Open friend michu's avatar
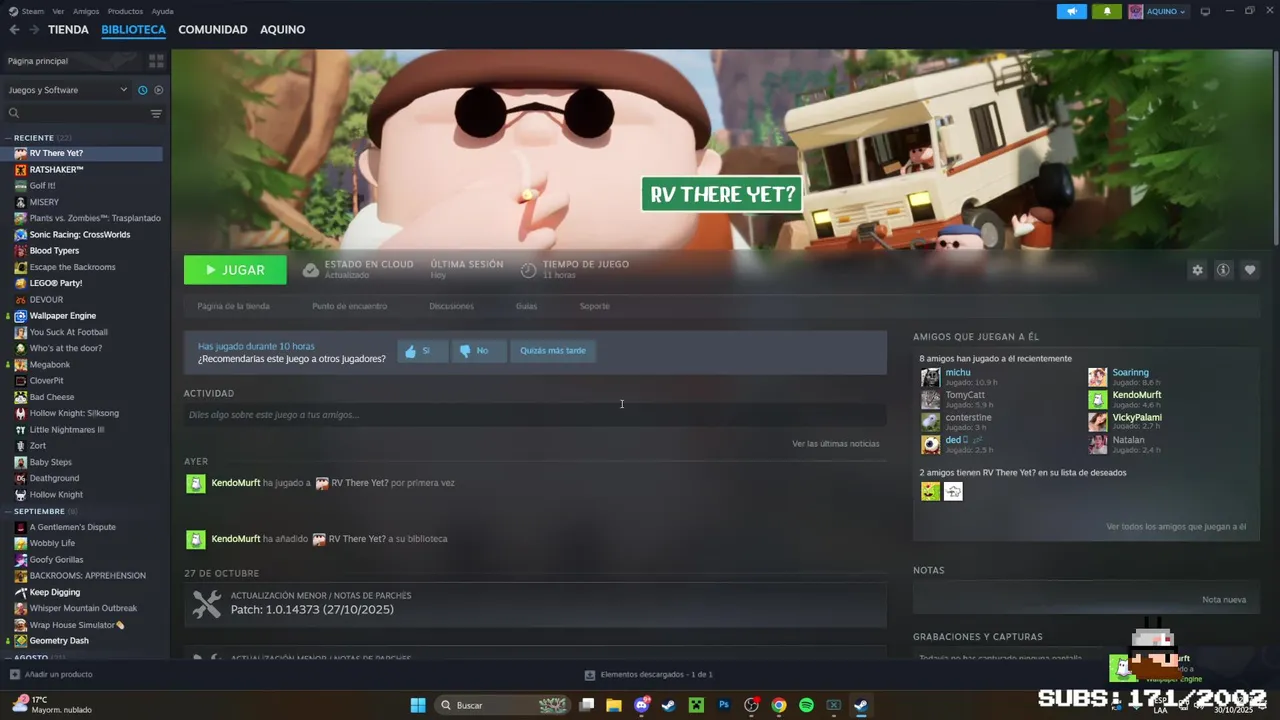 click(x=930, y=377)
